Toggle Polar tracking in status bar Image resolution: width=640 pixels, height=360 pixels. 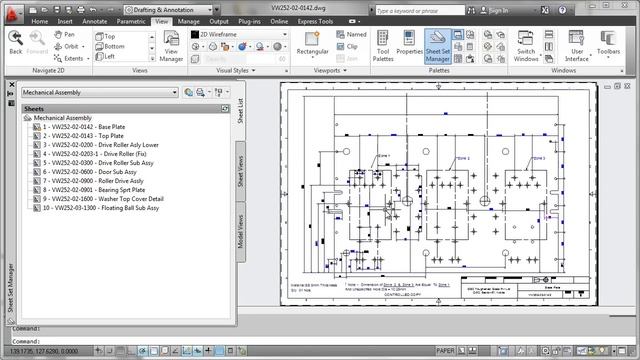[142, 351]
